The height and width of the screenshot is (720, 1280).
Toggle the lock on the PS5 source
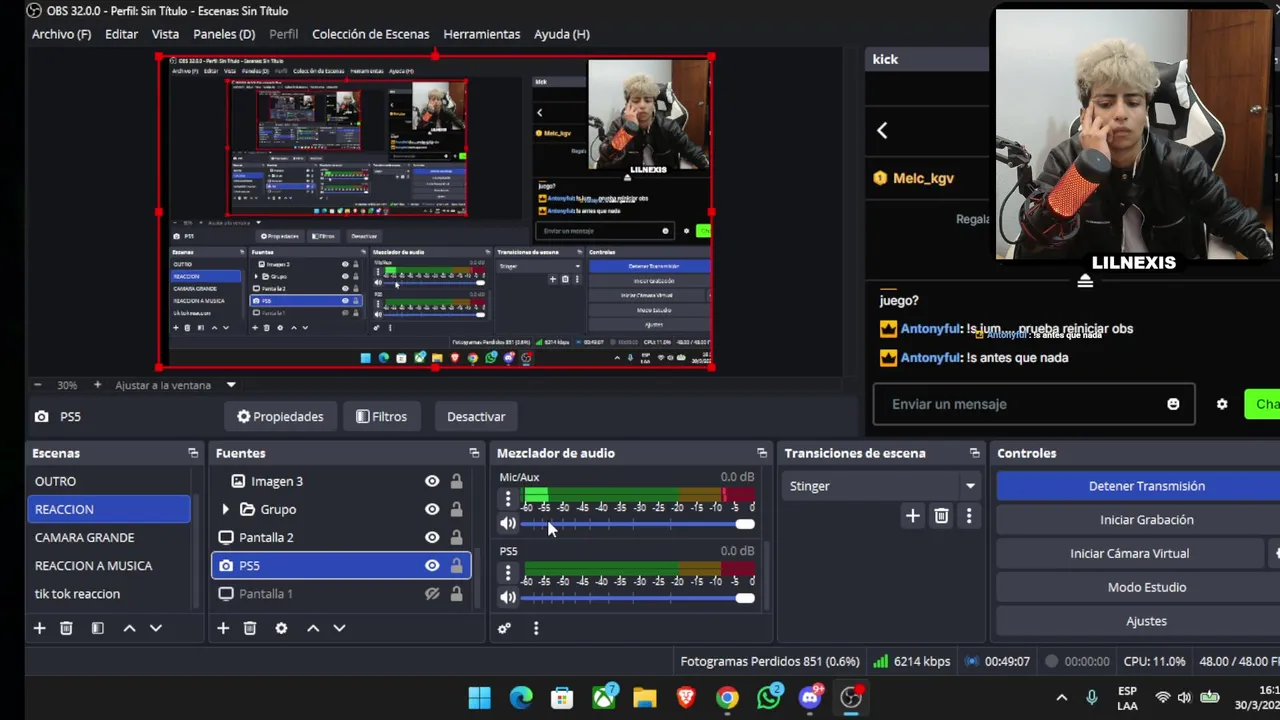[x=456, y=565]
